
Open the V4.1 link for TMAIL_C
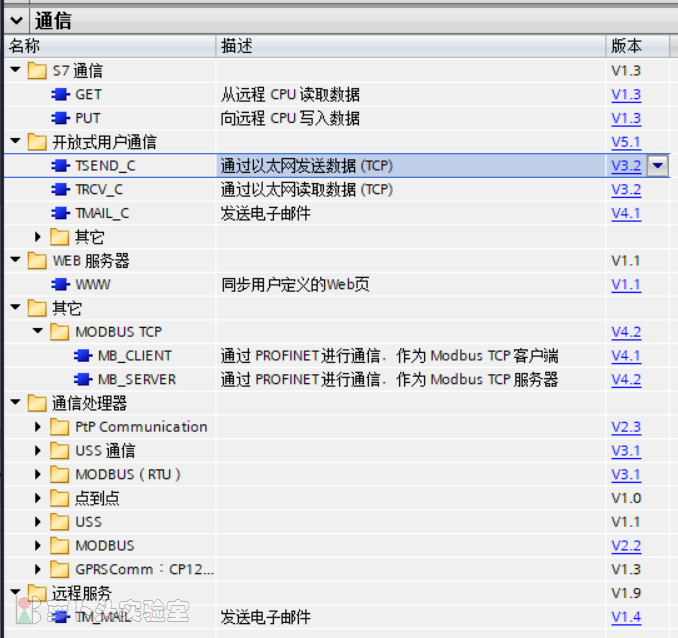(x=626, y=214)
